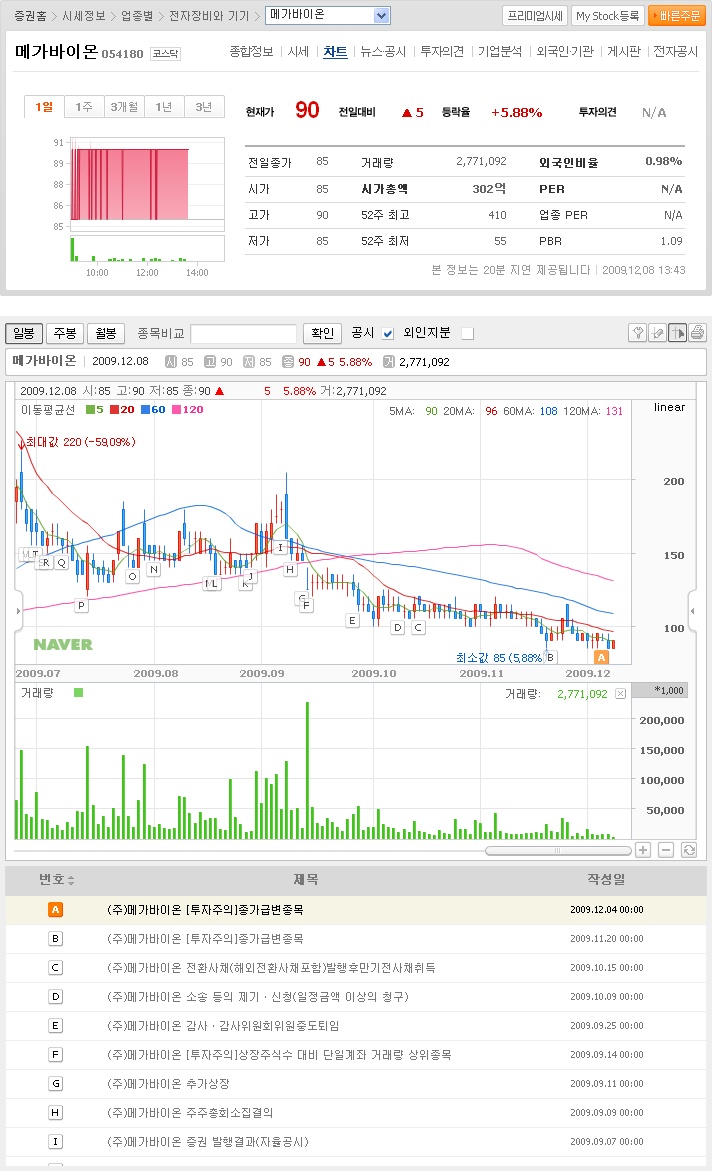
Task: Click the B icon in list row
Action: [55, 939]
